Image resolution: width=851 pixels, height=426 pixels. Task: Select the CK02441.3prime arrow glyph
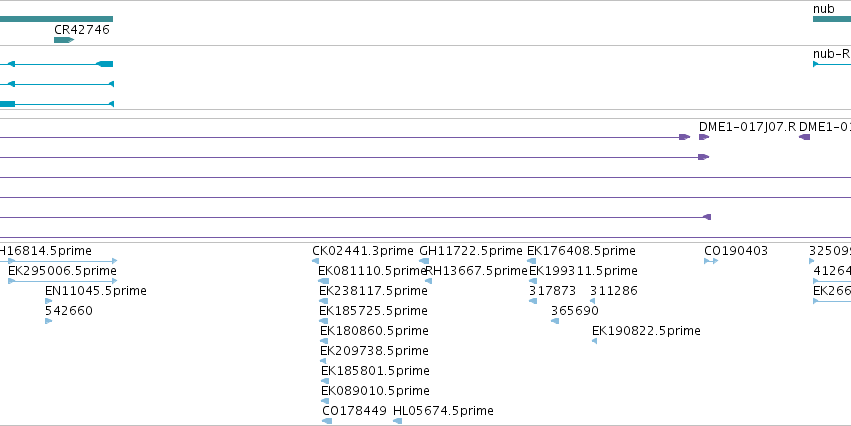pyautogui.click(x=315, y=261)
